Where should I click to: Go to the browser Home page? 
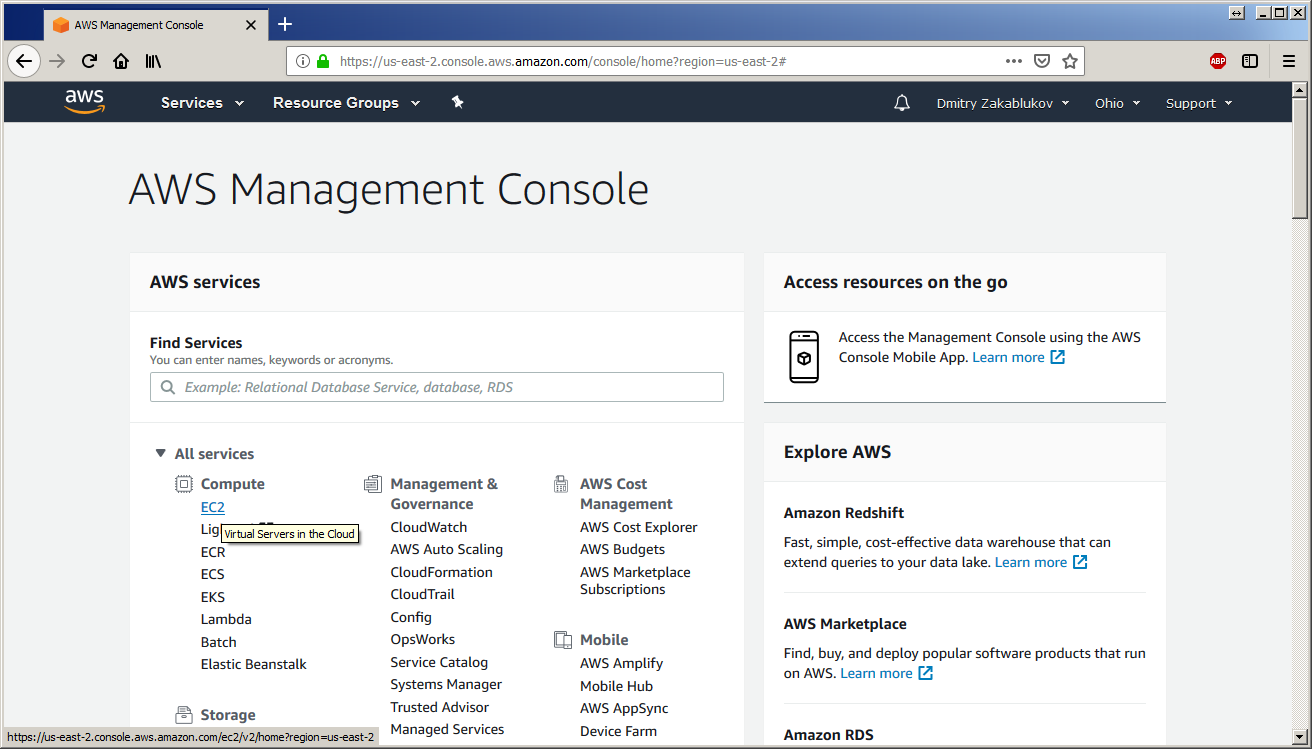[x=121, y=61]
